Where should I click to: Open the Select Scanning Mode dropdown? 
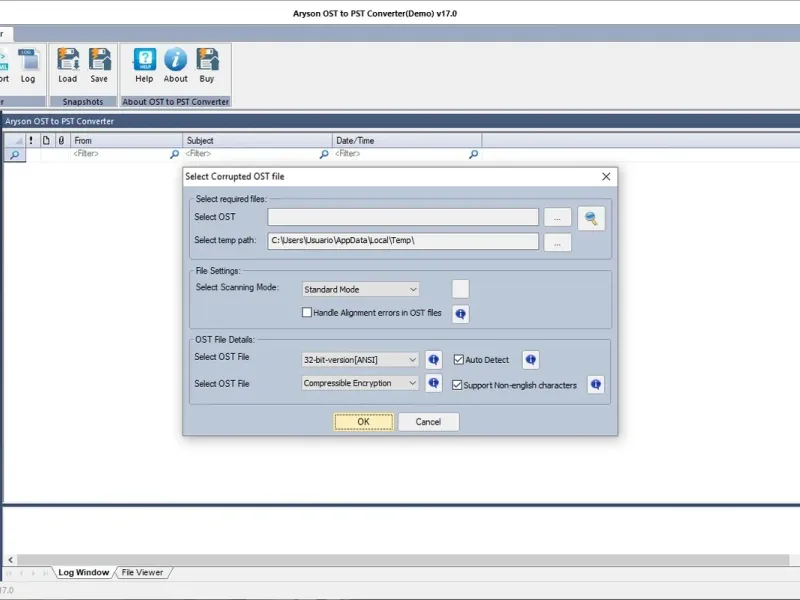pos(360,289)
